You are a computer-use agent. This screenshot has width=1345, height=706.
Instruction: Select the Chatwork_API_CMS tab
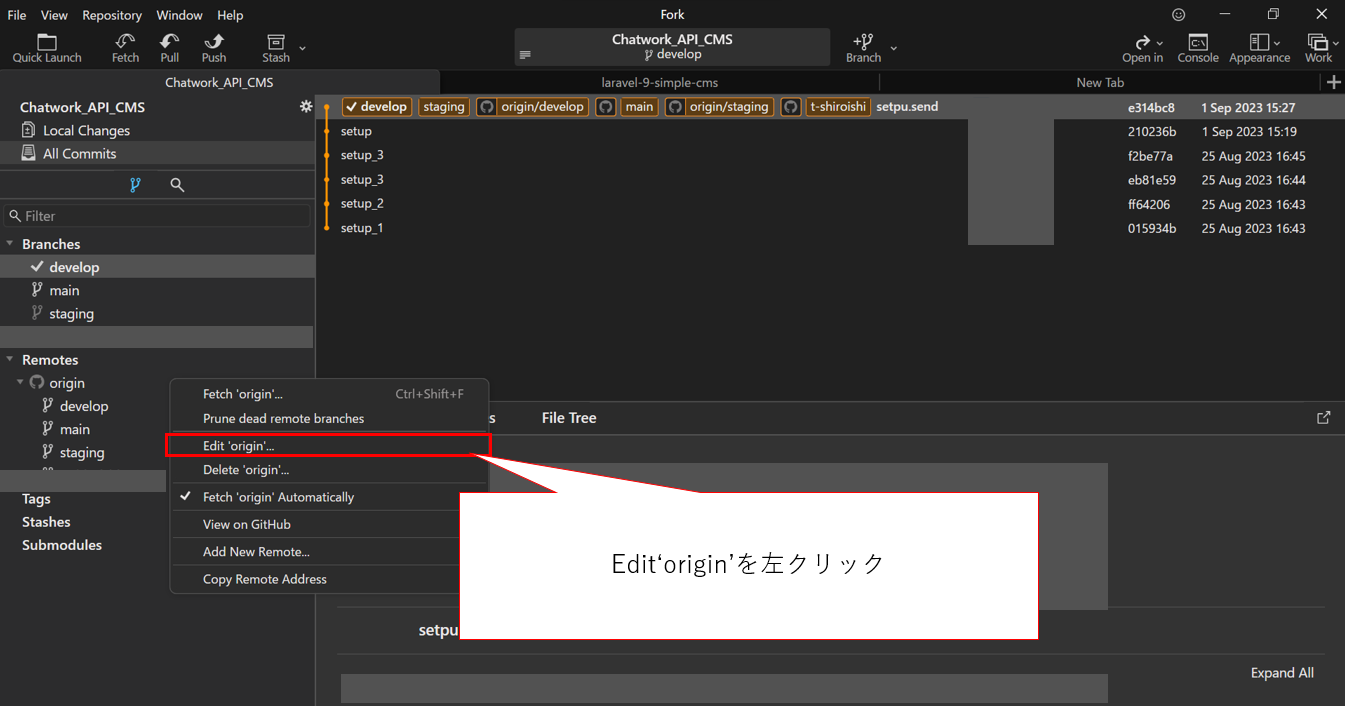(219, 83)
